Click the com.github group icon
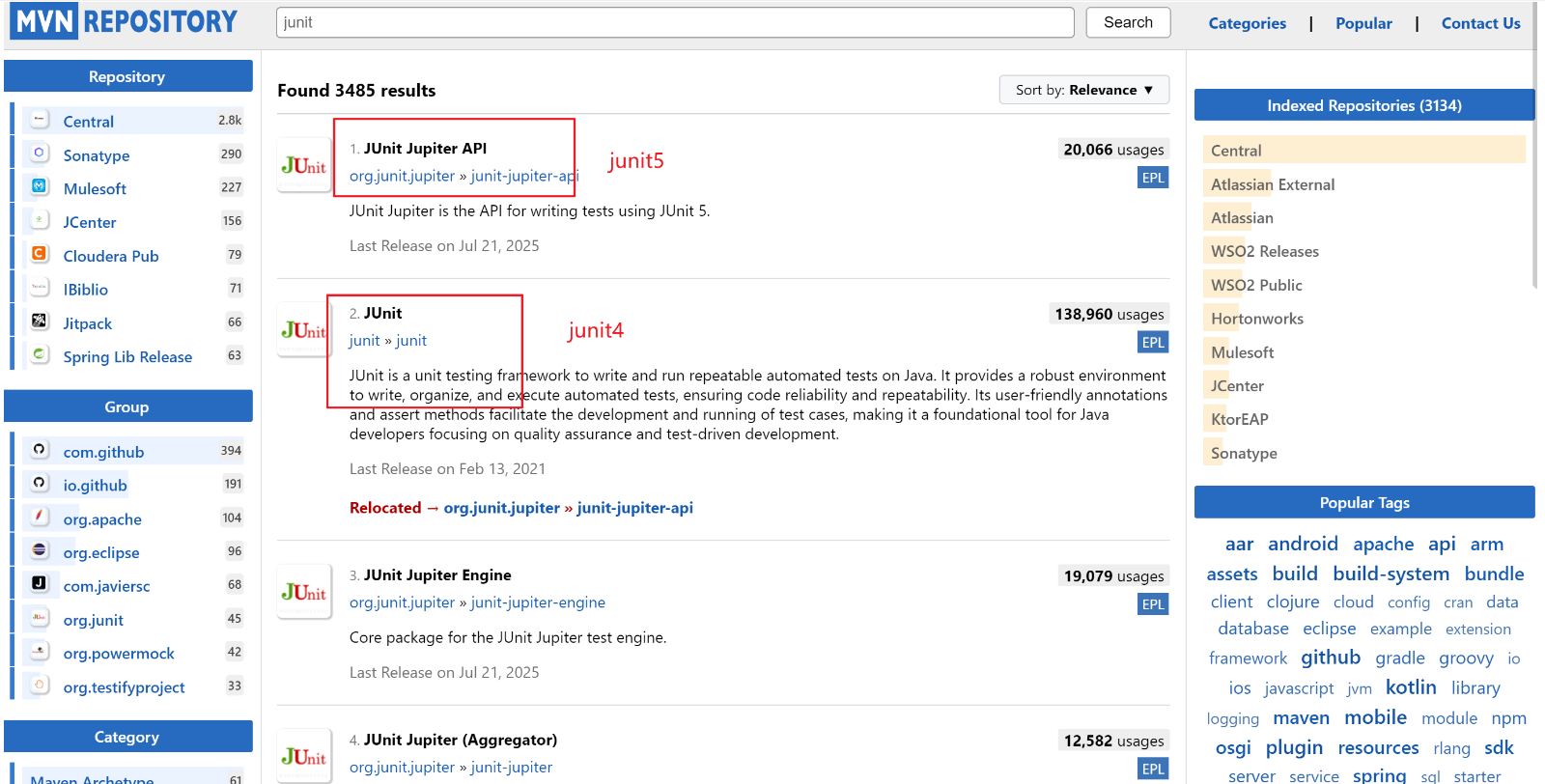This screenshot has width=1545, height=784. coord(40,450)
